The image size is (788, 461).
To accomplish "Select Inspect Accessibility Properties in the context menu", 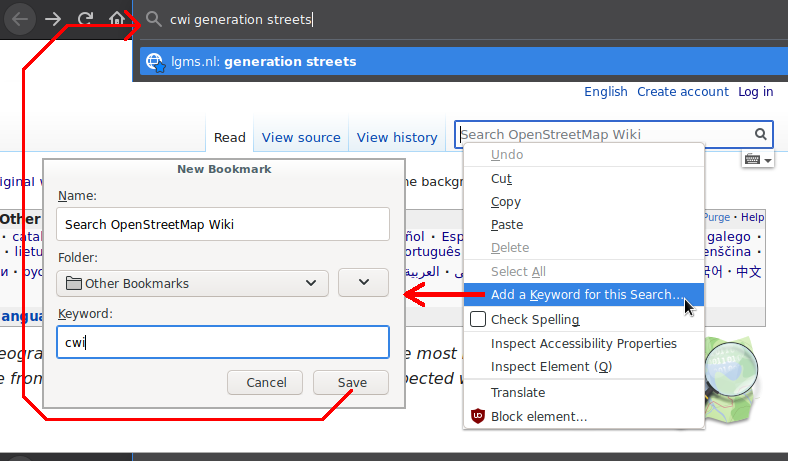I will pyautogui.click(x=583, y=343).
